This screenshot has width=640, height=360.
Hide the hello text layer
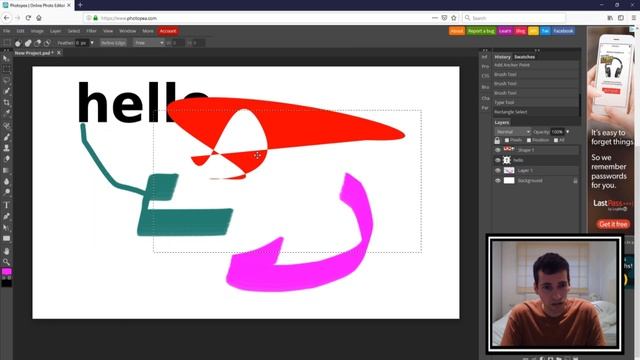tap(498, 160)
